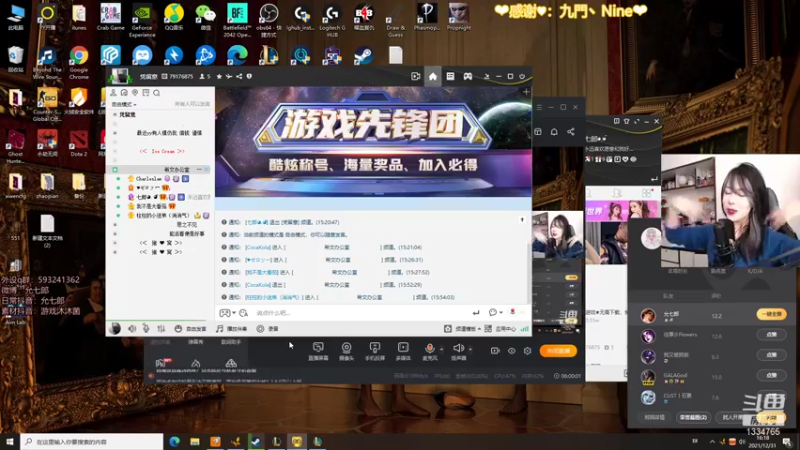The height and width of the screenshot is (450, 800).
Task: Open 对局详情 match details
Action: tap(655, 417)
